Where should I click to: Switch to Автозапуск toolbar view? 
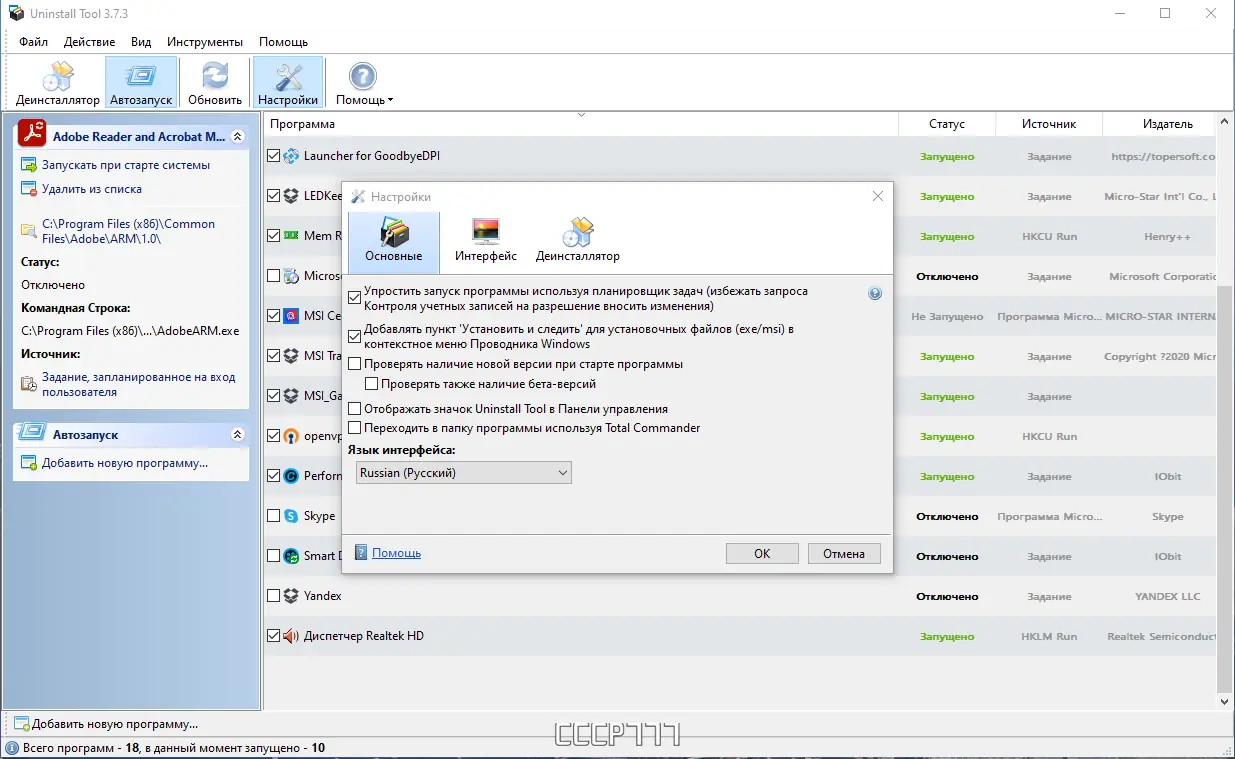pyautogui.click(x=141, y=82)
